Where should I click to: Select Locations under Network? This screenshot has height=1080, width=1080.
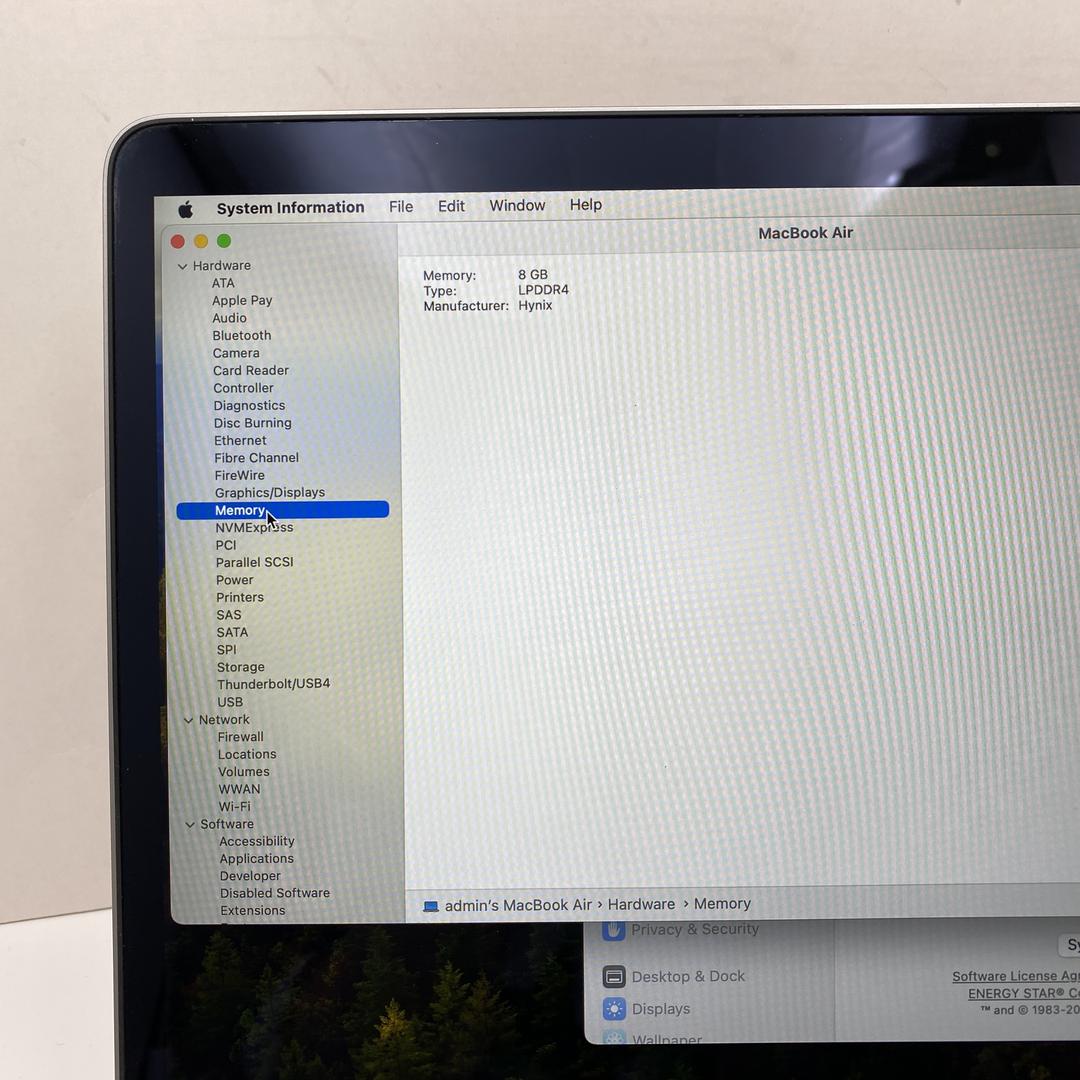(247, 755)
